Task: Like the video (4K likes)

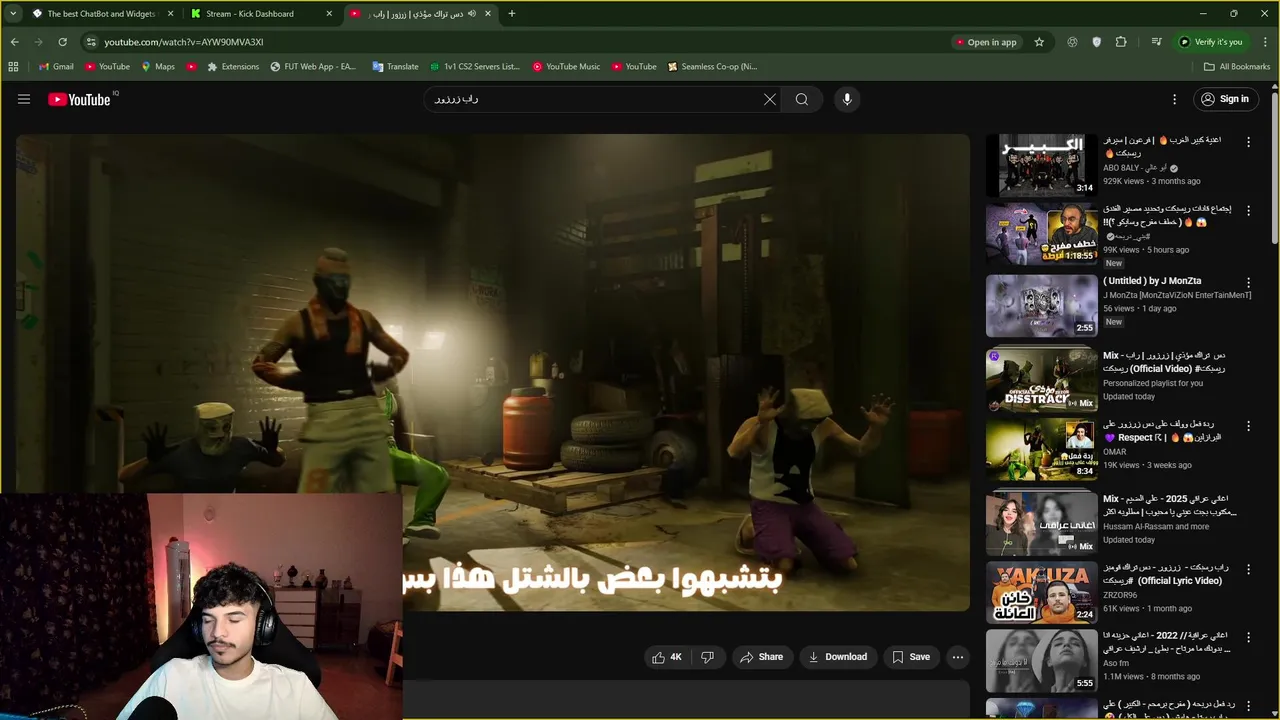Action: coord(666,657)
